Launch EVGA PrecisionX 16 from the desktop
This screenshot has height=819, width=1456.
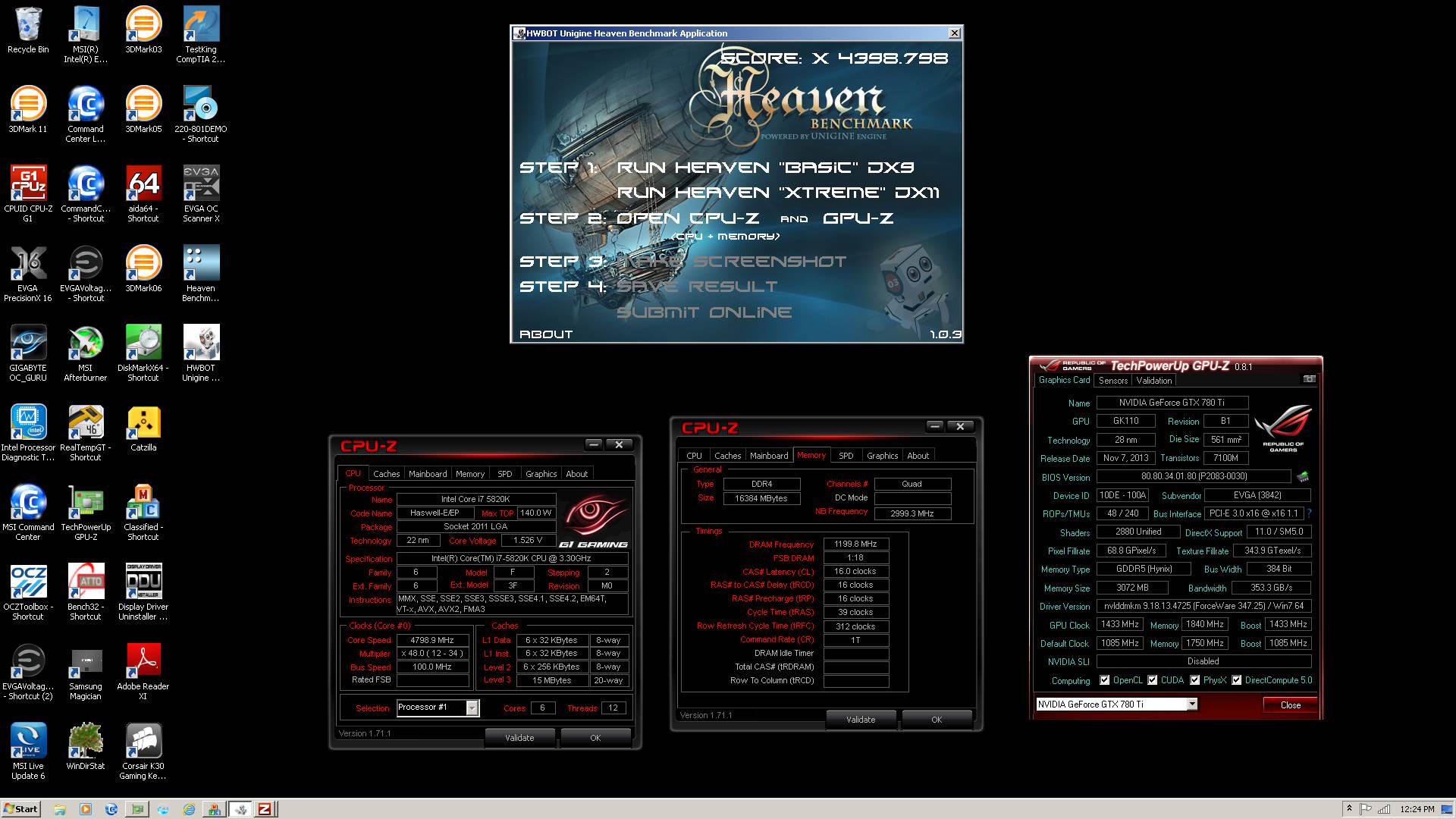coord(28,273)
